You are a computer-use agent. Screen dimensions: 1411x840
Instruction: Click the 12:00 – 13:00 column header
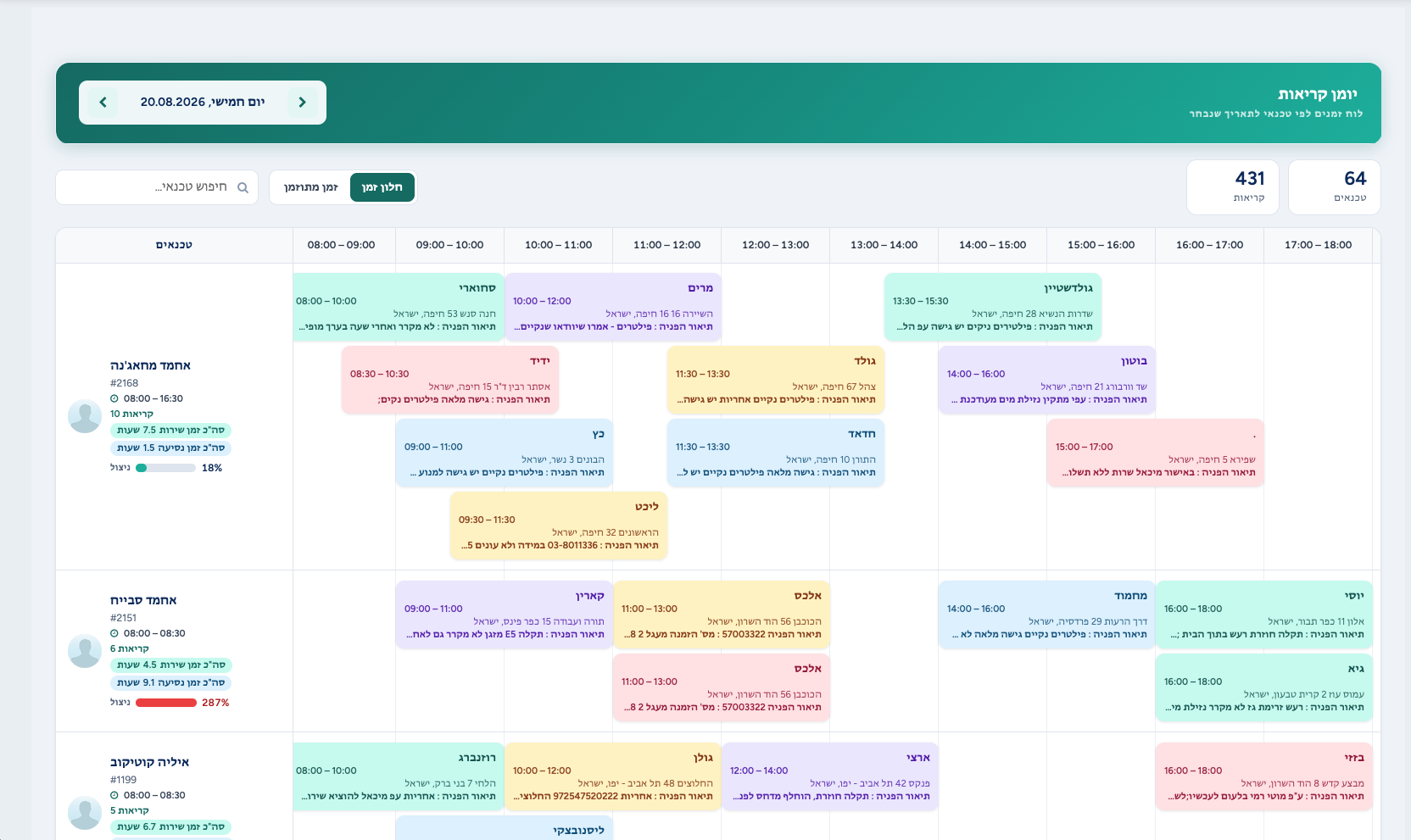coord(775,245)
